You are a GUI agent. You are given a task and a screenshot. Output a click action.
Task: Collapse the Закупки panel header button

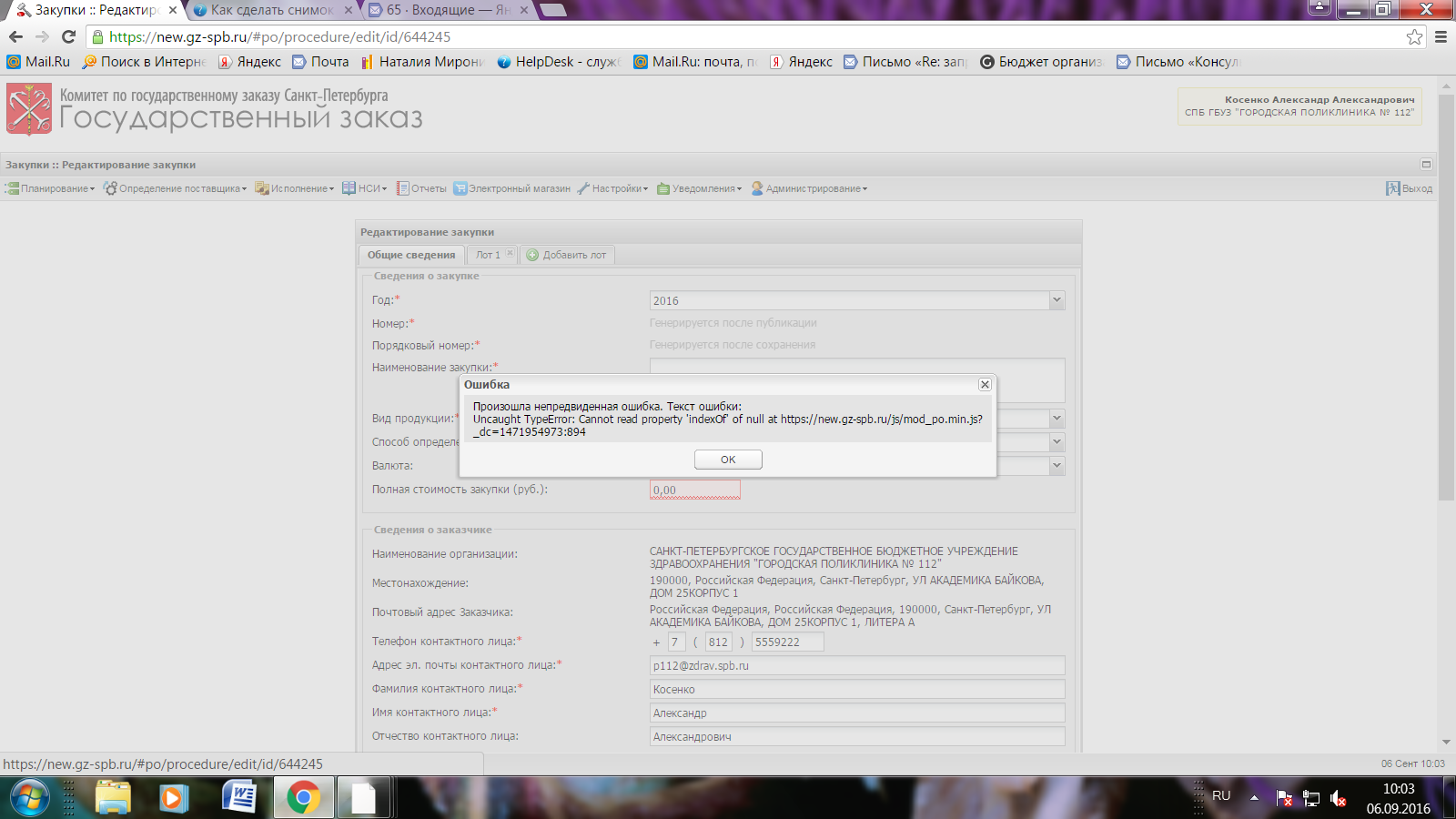[1426, 165]
